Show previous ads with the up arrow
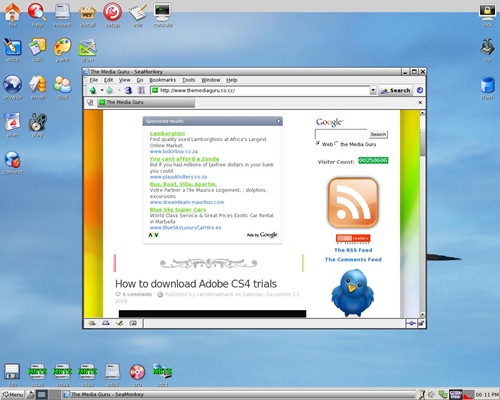This screenshot has width=500, height=400. click(x=150, y=235)
